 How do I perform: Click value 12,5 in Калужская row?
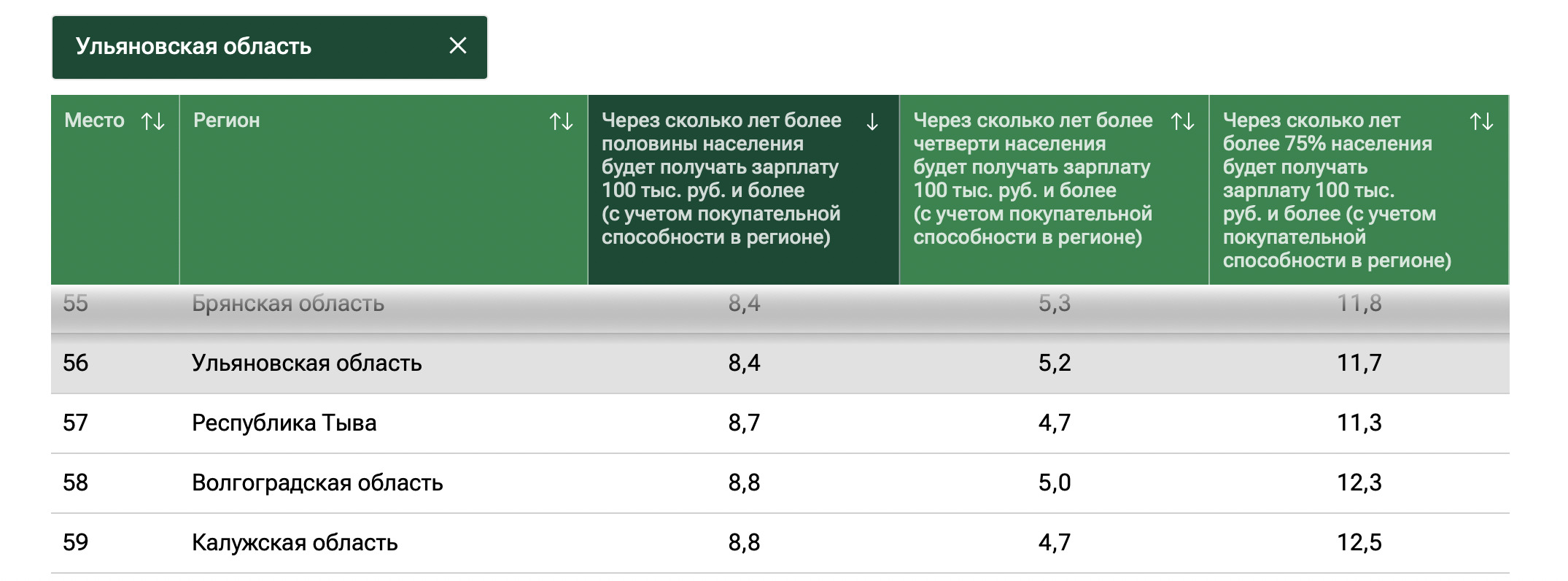pos(1359,542)
